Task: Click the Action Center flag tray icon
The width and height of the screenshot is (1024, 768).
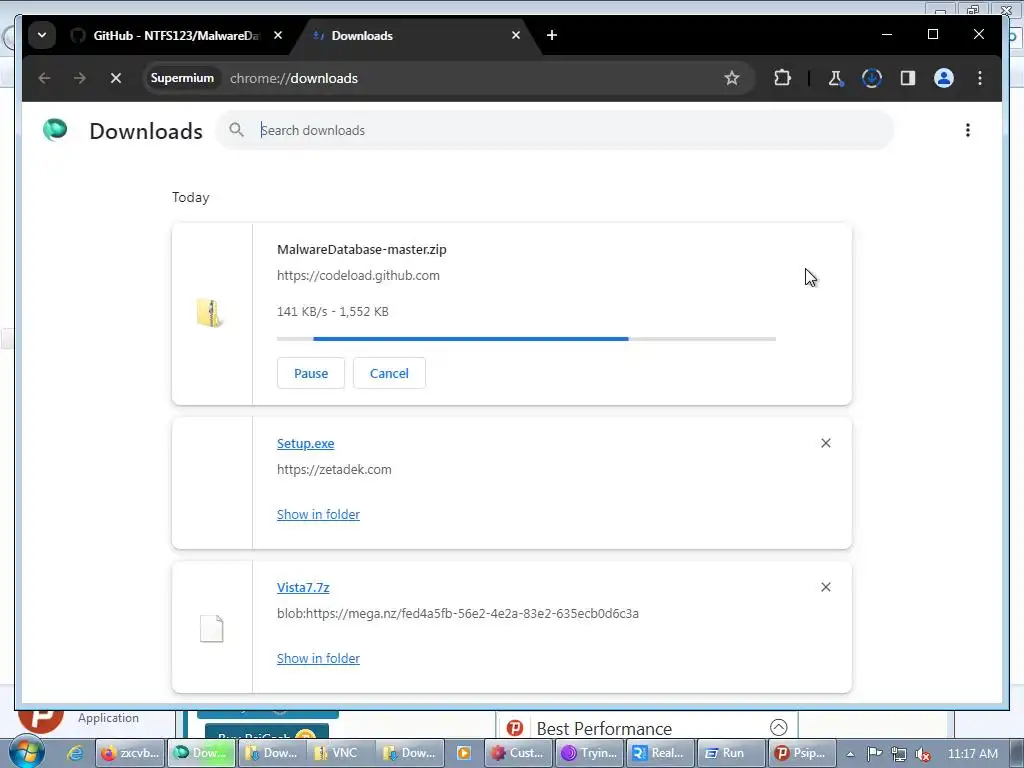Action: click(874, 754)
